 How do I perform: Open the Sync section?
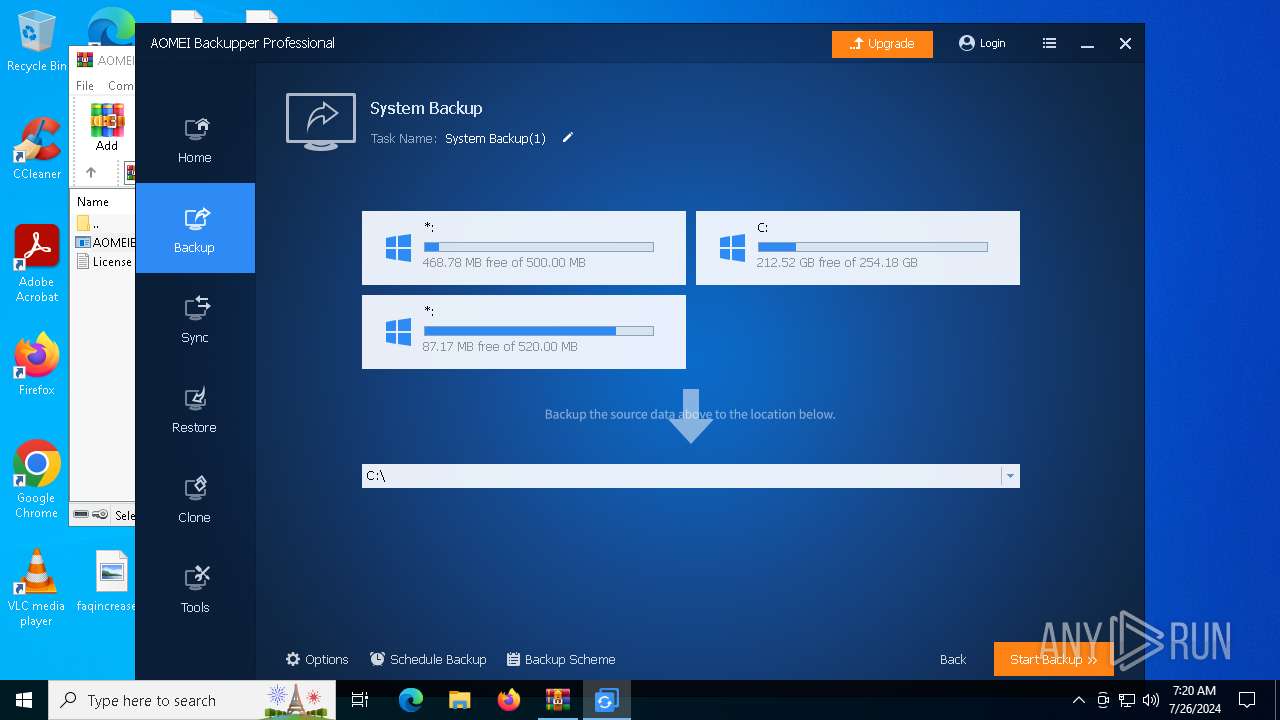[x=195, y=318]
